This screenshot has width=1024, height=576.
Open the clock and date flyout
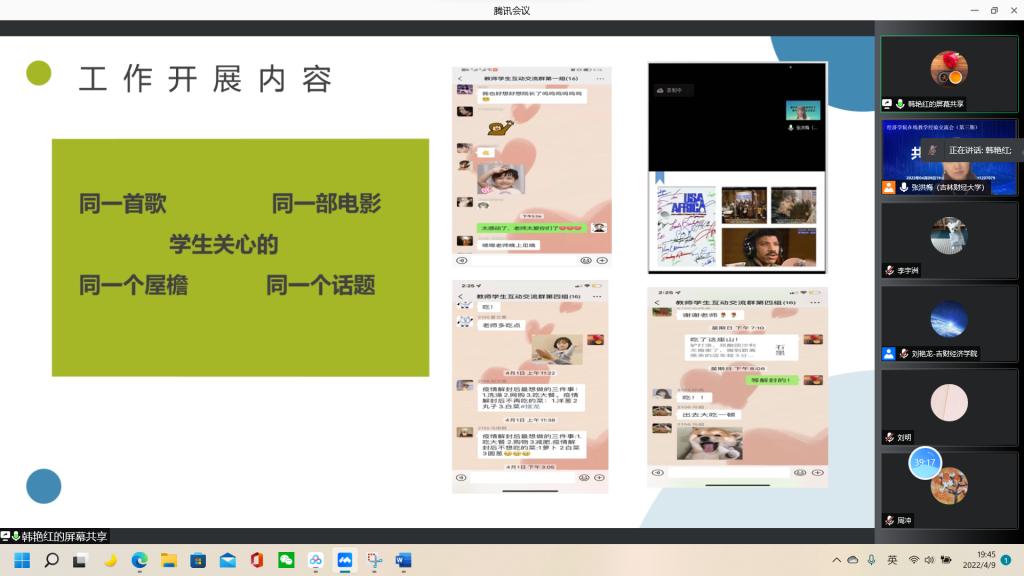986,560
